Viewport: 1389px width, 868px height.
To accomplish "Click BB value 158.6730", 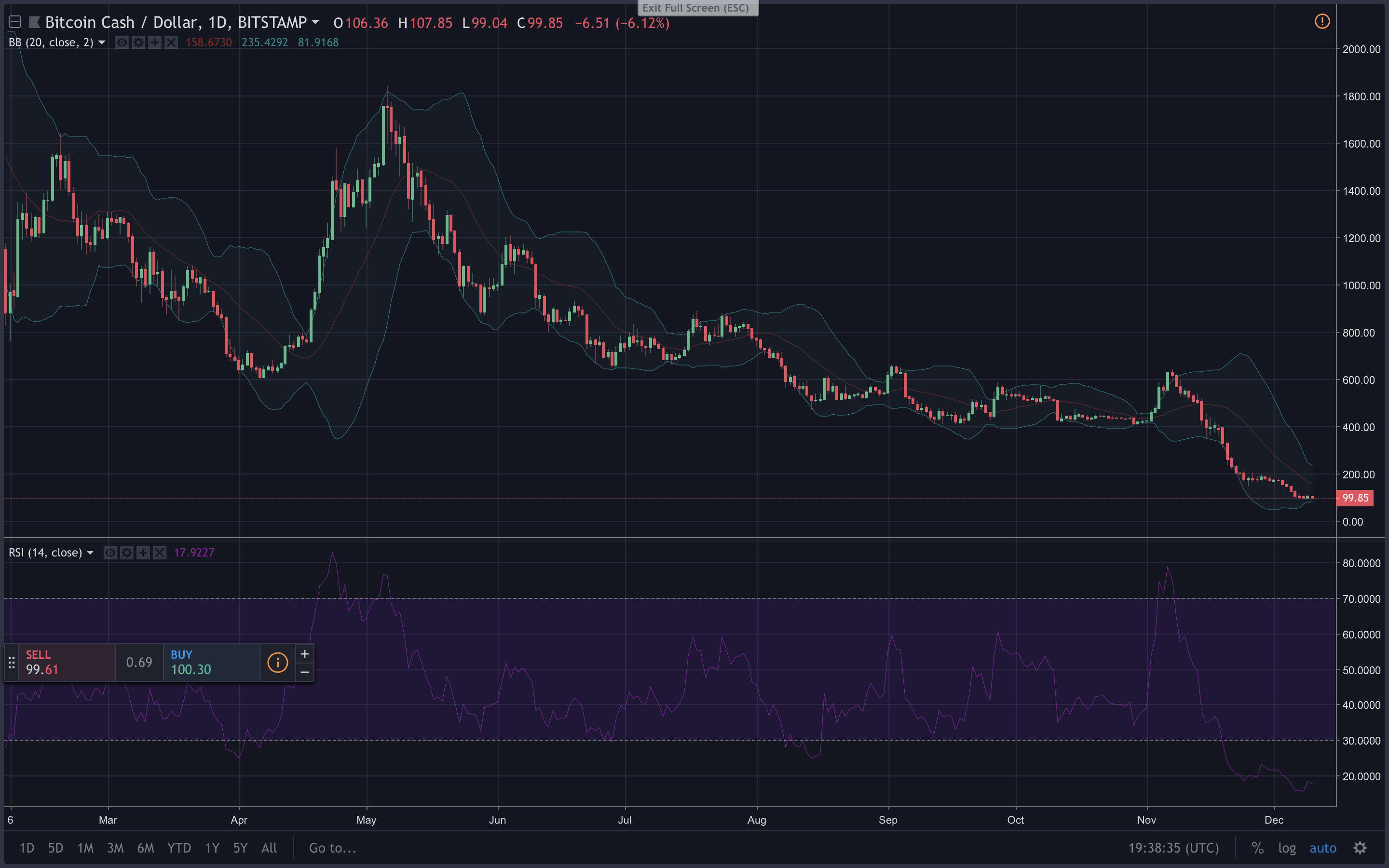I will tap(209, 42).
